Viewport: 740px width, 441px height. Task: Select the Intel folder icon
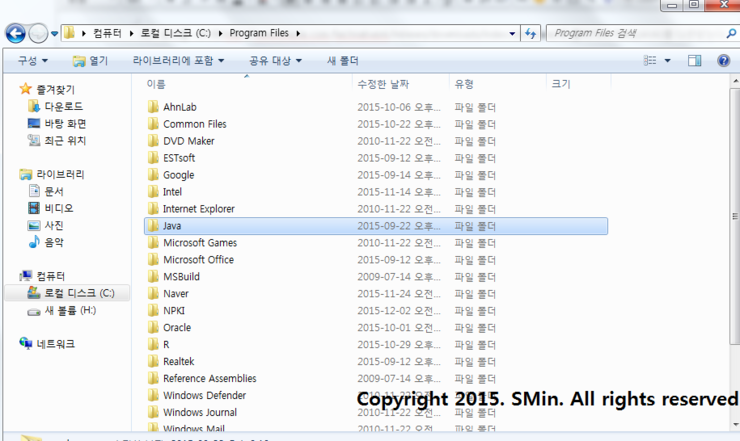(x=153, y=192)
